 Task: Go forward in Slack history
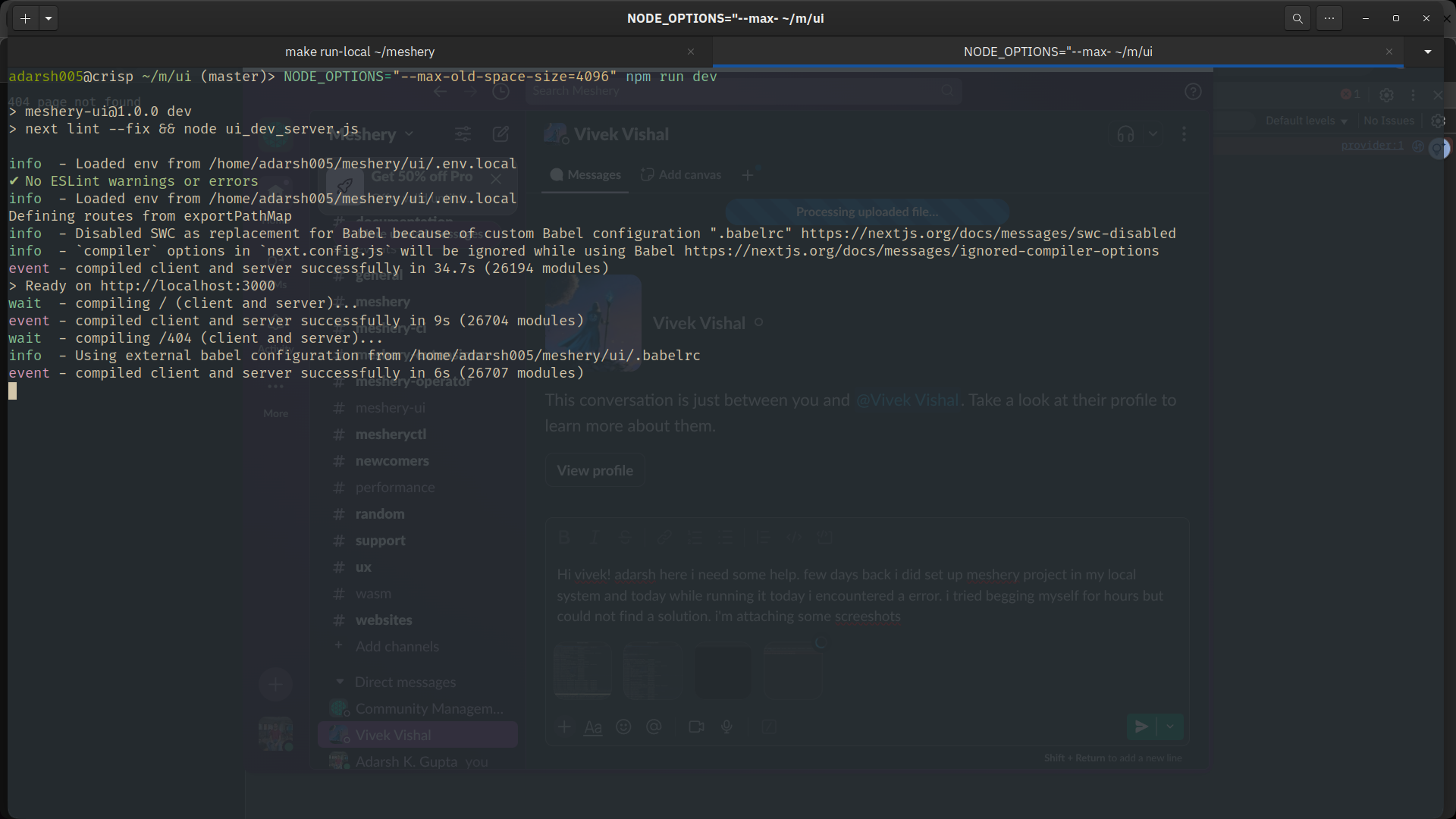pos(471,92)
